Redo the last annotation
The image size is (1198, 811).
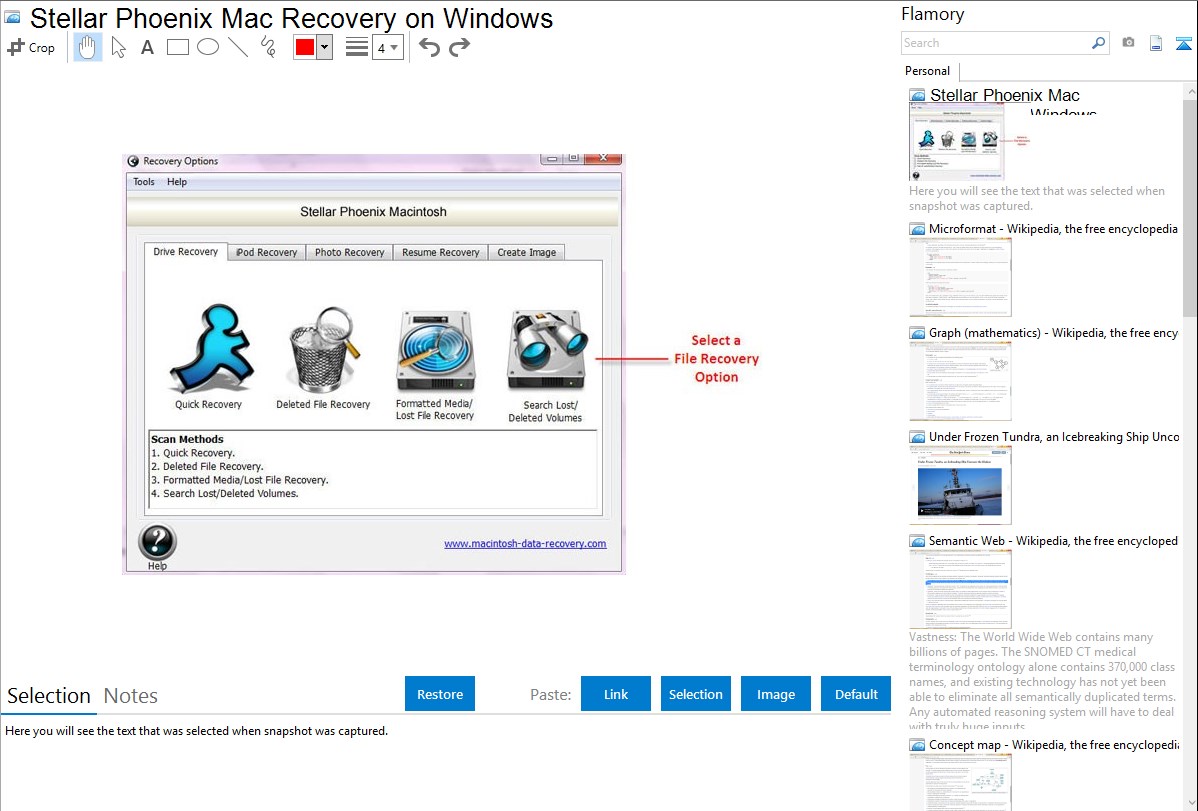point(459,47)
